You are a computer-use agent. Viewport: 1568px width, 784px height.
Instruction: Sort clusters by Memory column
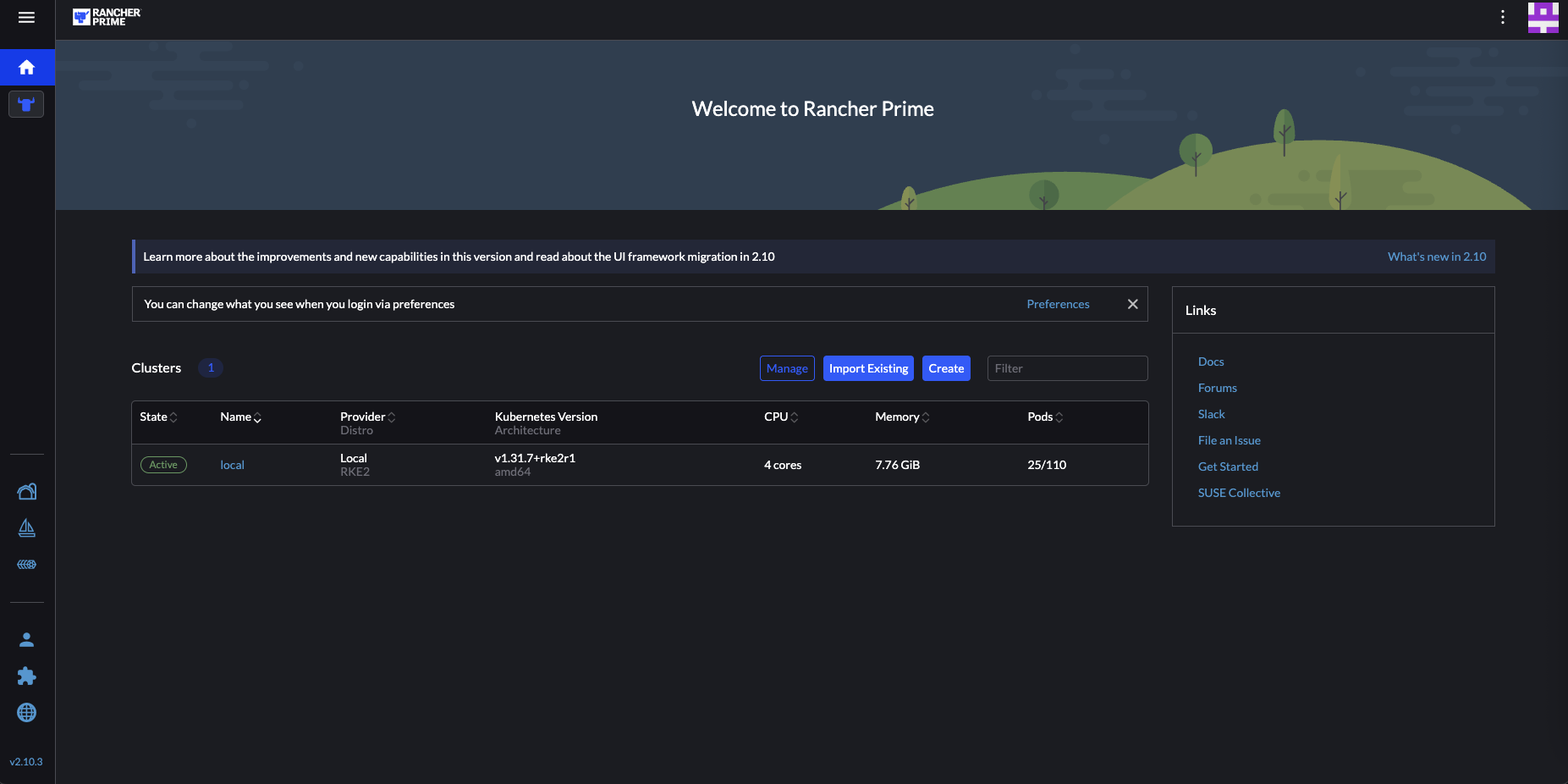tap(902, 417)
